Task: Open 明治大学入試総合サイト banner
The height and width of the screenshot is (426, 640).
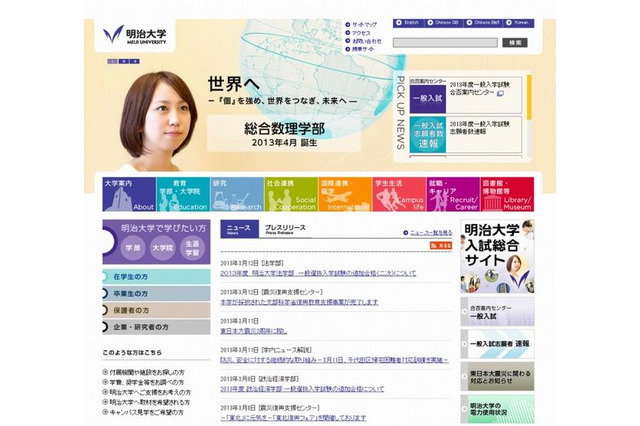Action: [x=497, y=256]
